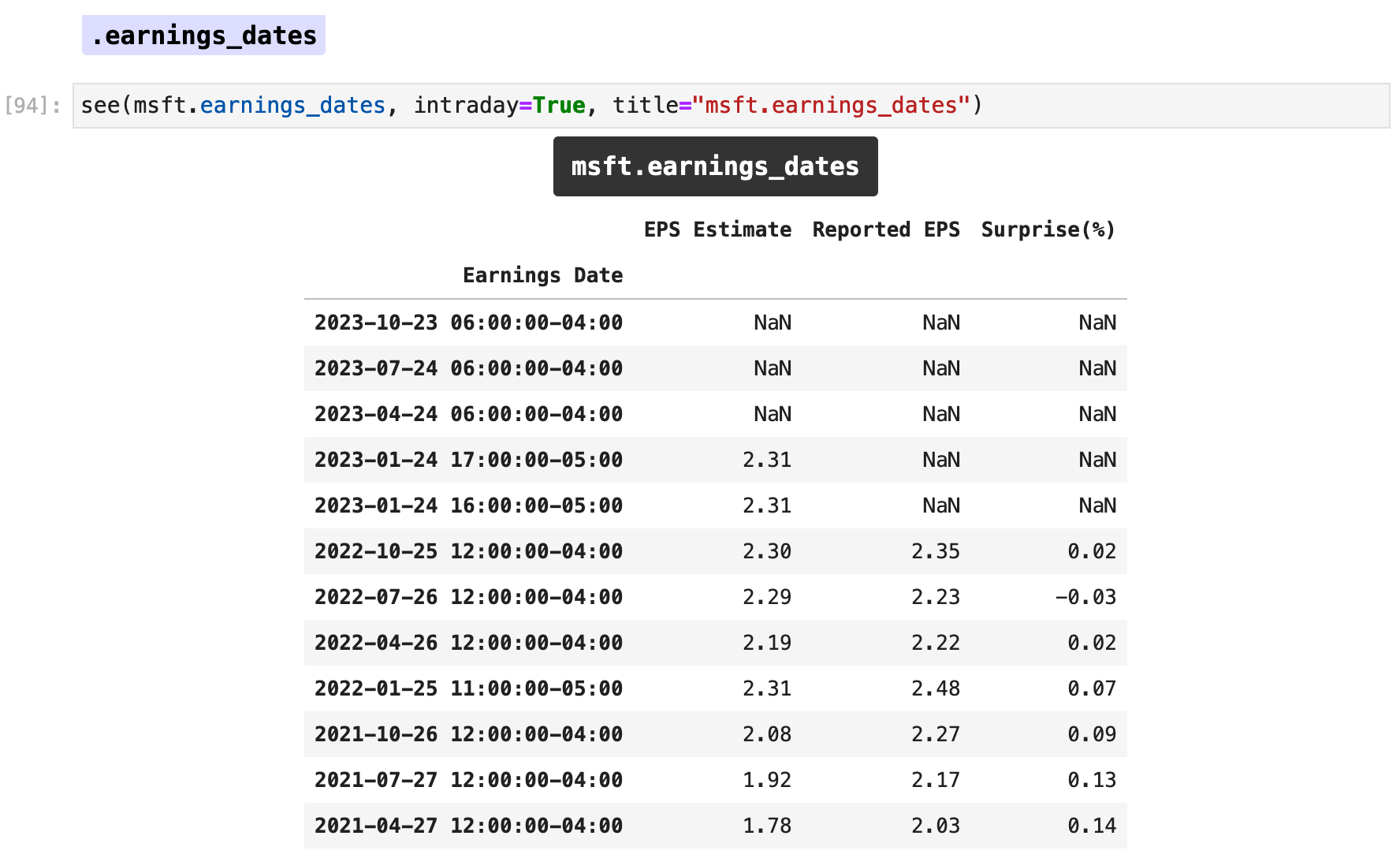Click EPS Estimate value 1.92
The image size is (1400, 858).
point(767,780)
